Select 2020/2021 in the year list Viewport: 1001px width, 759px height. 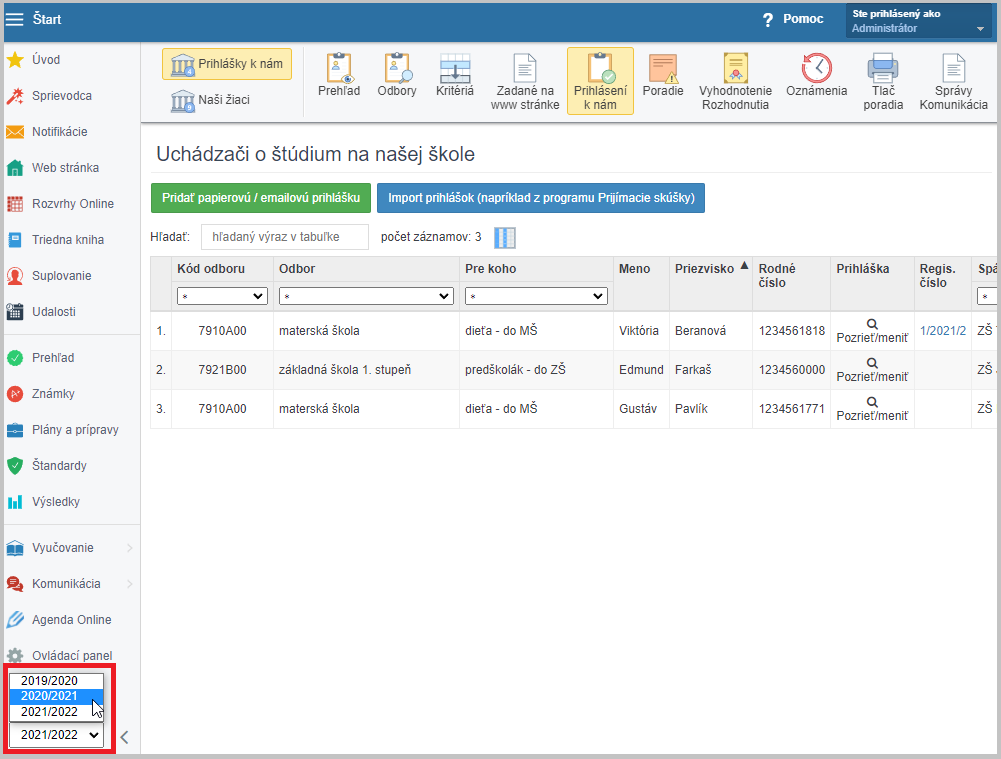point(56,696)
